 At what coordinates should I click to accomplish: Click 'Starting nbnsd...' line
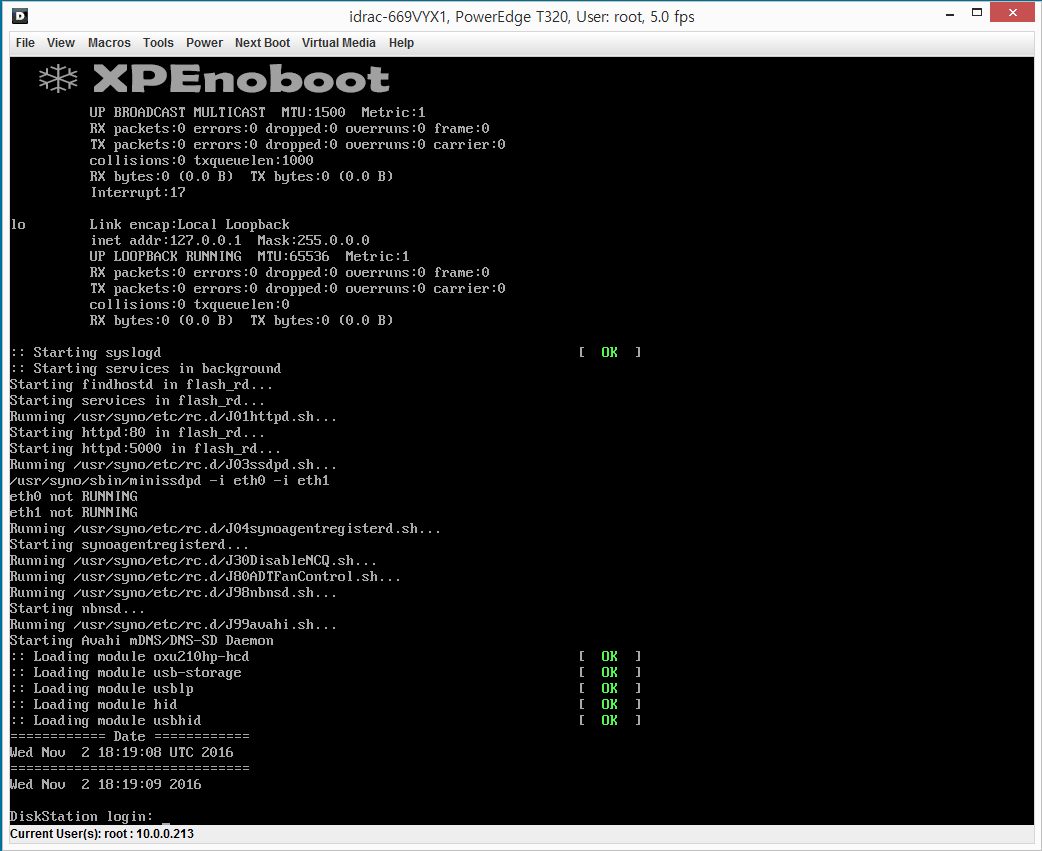pos(77,609)
